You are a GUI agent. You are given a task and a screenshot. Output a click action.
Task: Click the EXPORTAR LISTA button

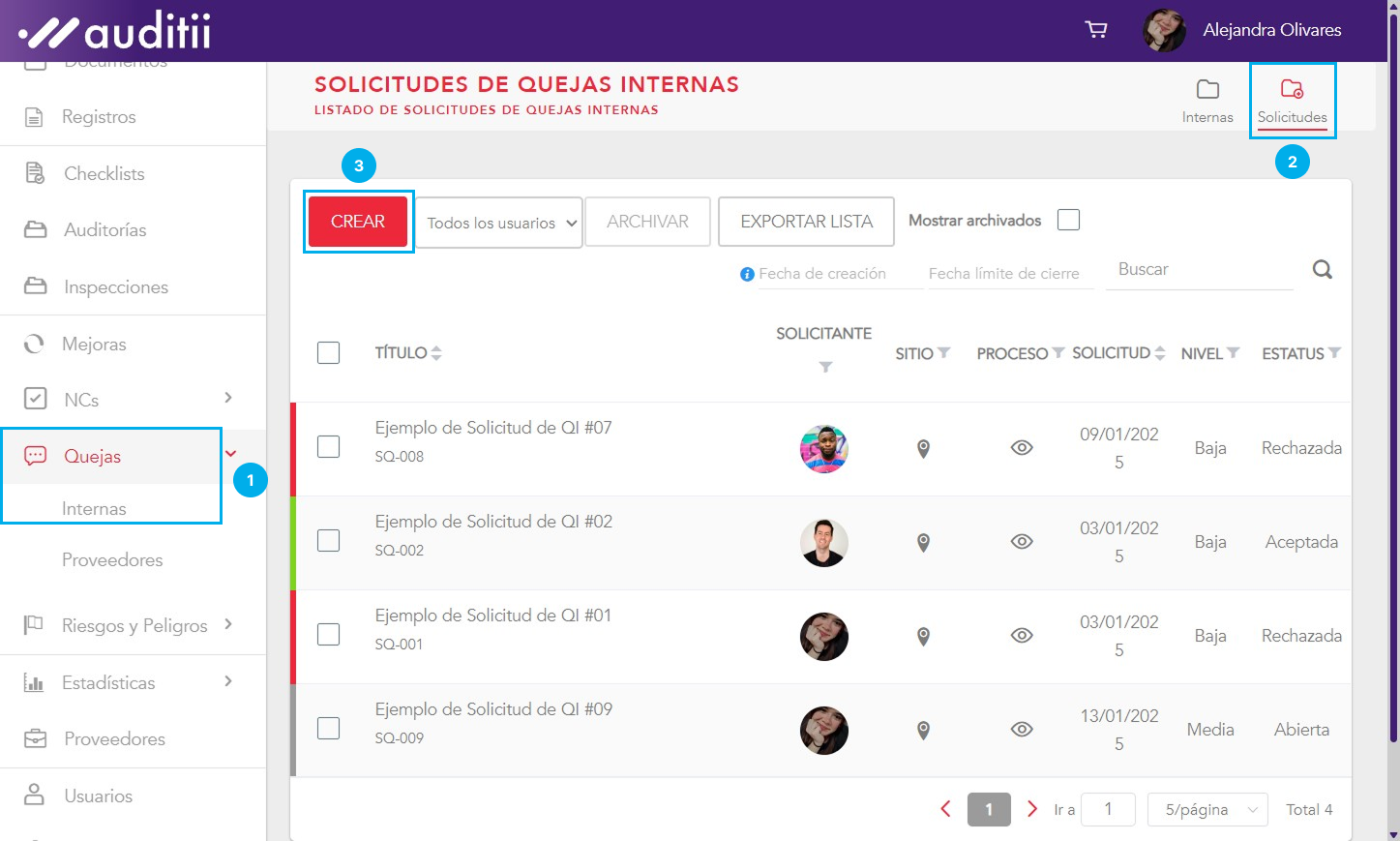806,222
